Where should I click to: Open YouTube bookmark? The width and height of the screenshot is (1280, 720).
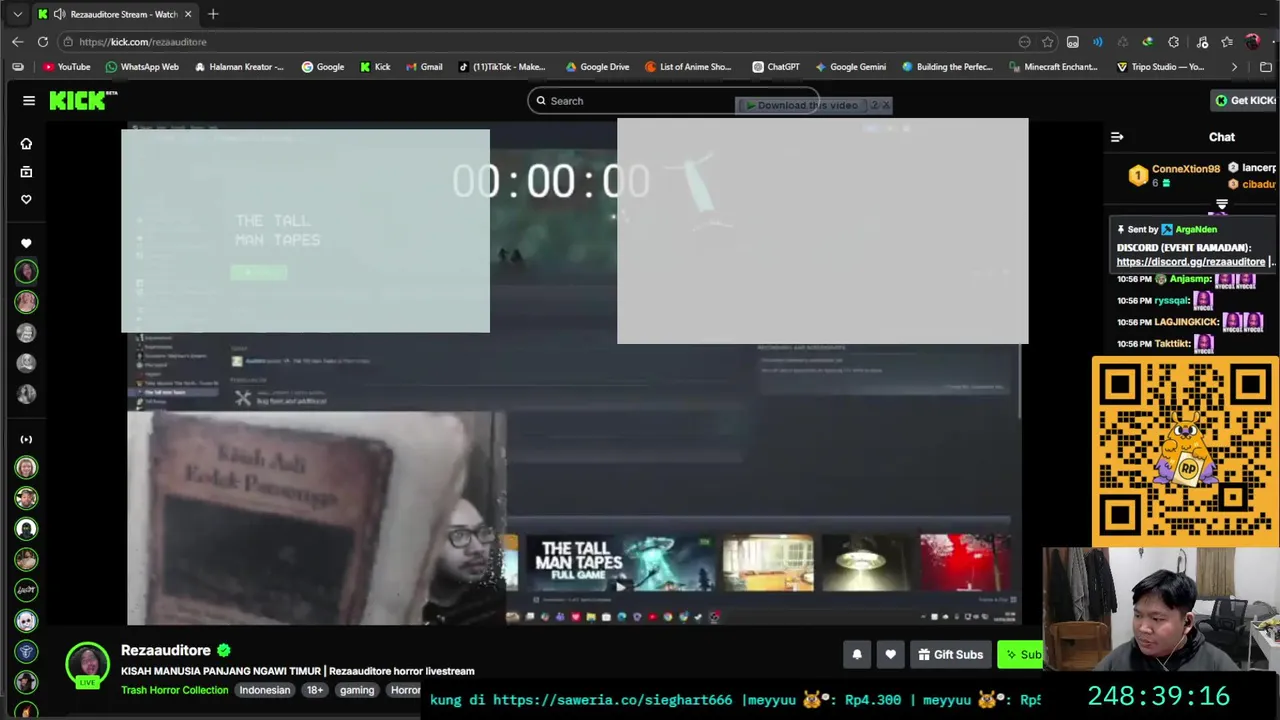click(66, 67)
